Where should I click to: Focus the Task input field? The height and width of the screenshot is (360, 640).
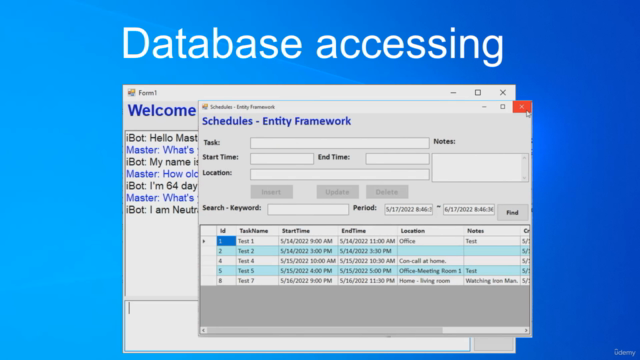point(340,143)
